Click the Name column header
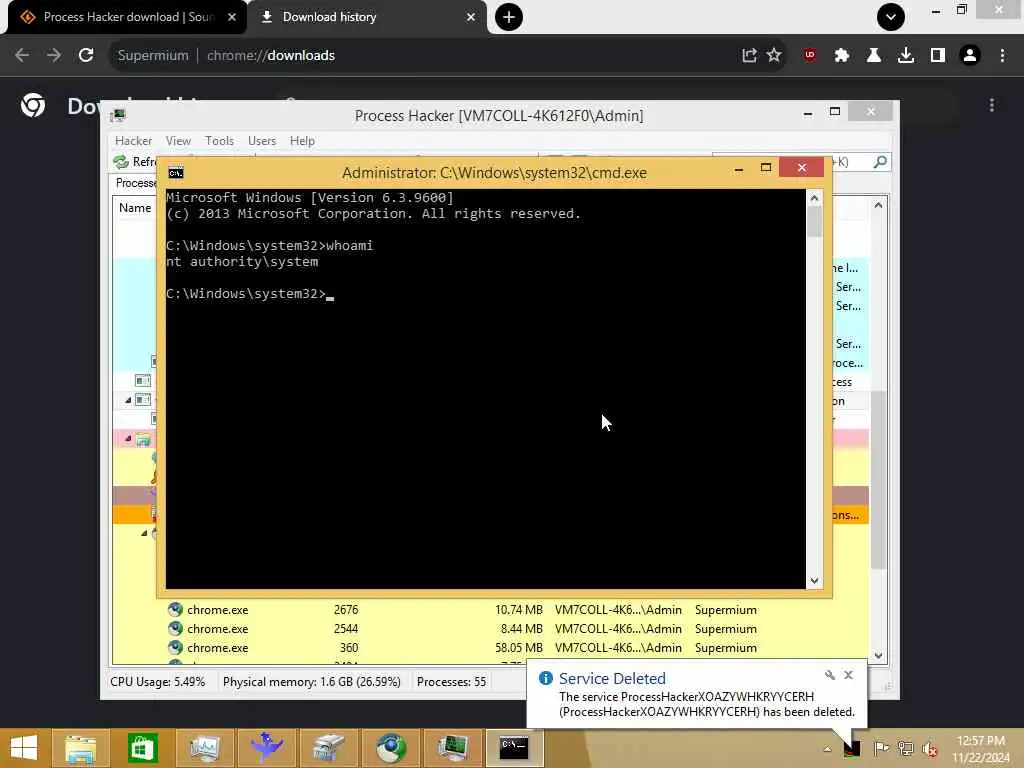 coord(135,208)
